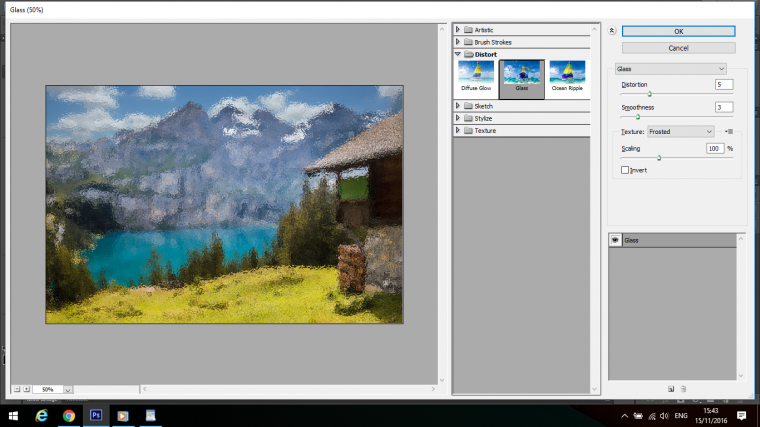Click the ENG language indicator
Screen dimensions: 760x427
point(681,416)
